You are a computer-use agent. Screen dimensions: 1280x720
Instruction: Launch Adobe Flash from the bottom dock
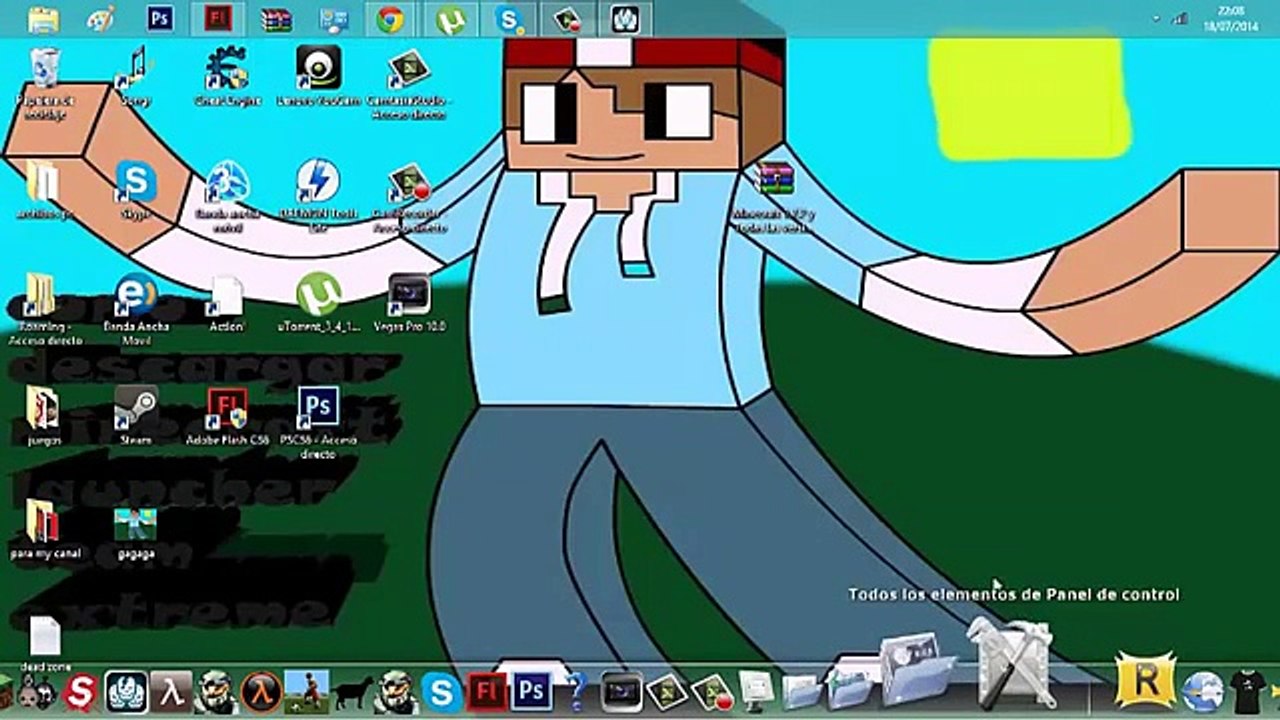(487, 691)
